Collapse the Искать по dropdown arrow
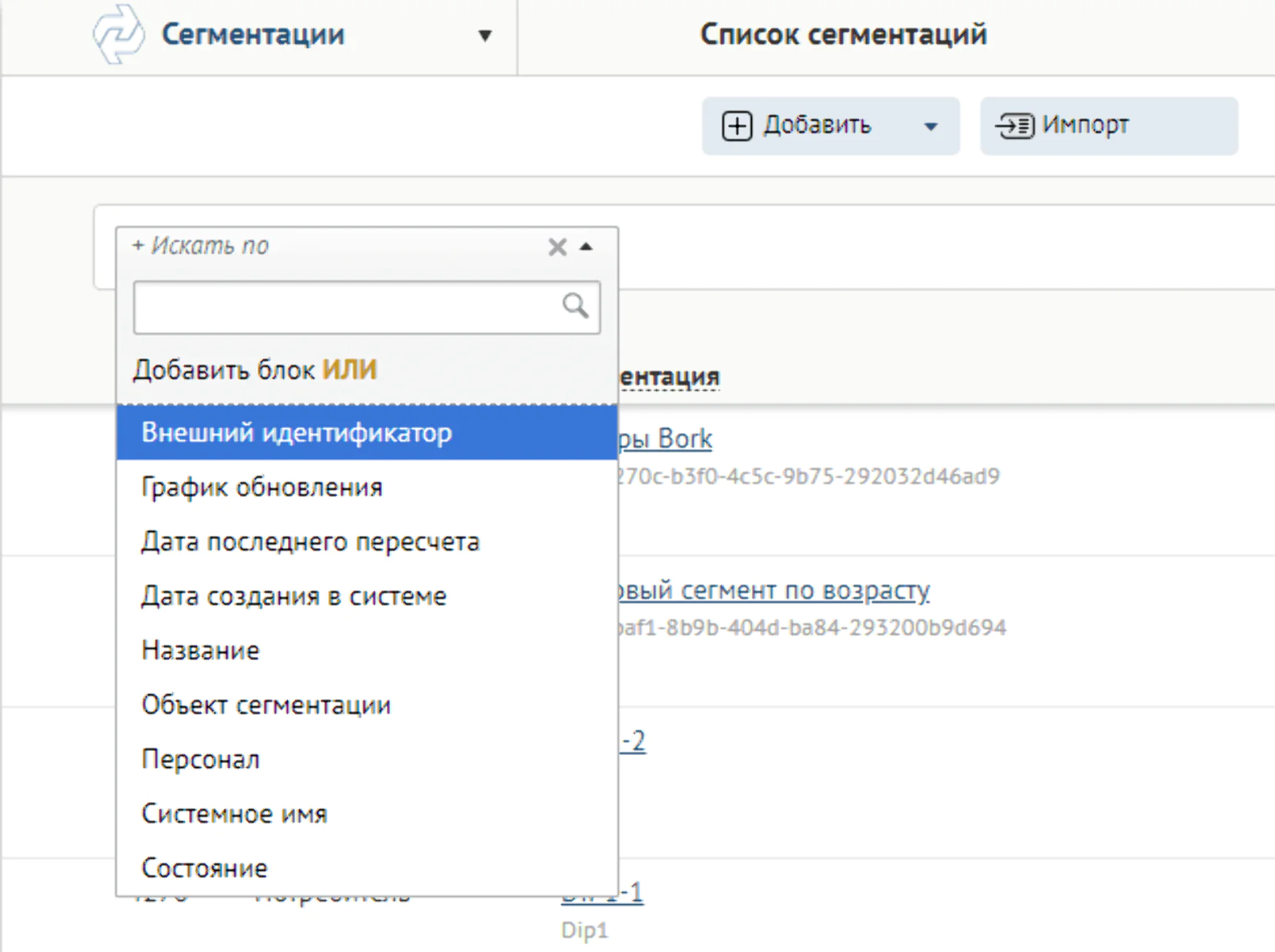This screenshot has height=952, width=1275. 586,246
